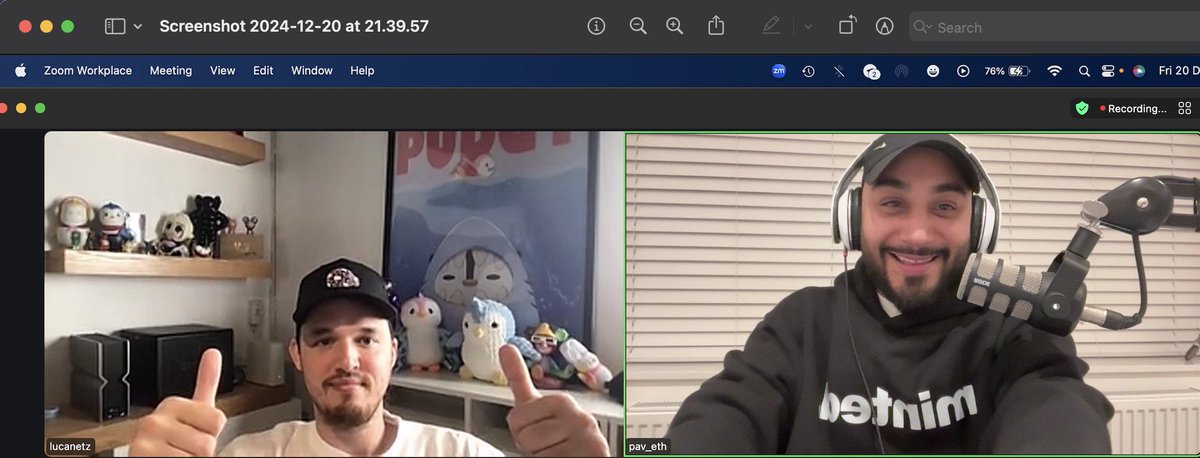Viewport: 1200px width, 458px height.
Task: Rotate the image with the rotate button
Action: coord(847,26)
